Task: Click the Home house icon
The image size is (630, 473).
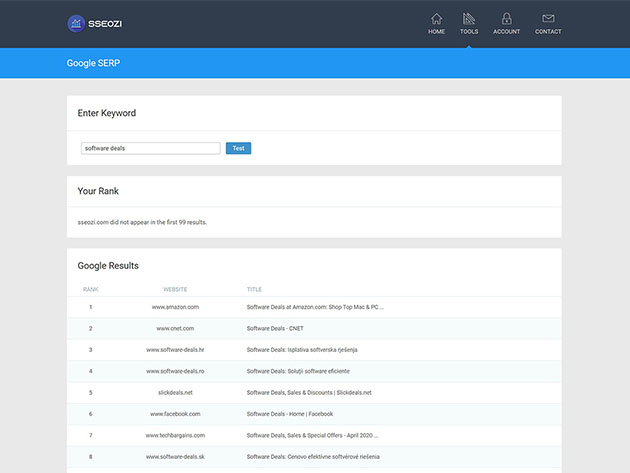Action: pyautogui.click(x=436, y=18)
